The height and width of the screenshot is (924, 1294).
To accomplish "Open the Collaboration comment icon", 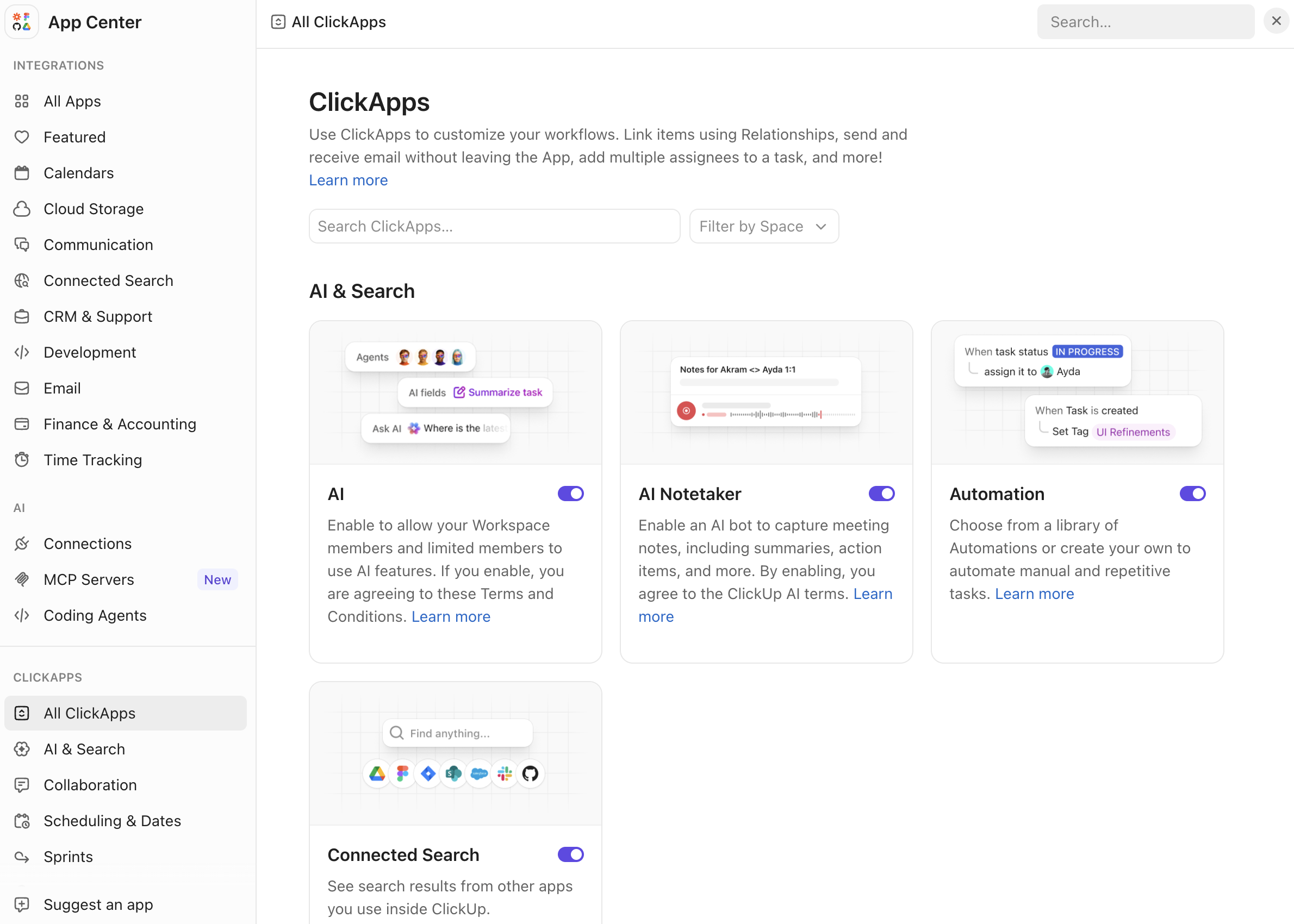I will tap(22, 785).
